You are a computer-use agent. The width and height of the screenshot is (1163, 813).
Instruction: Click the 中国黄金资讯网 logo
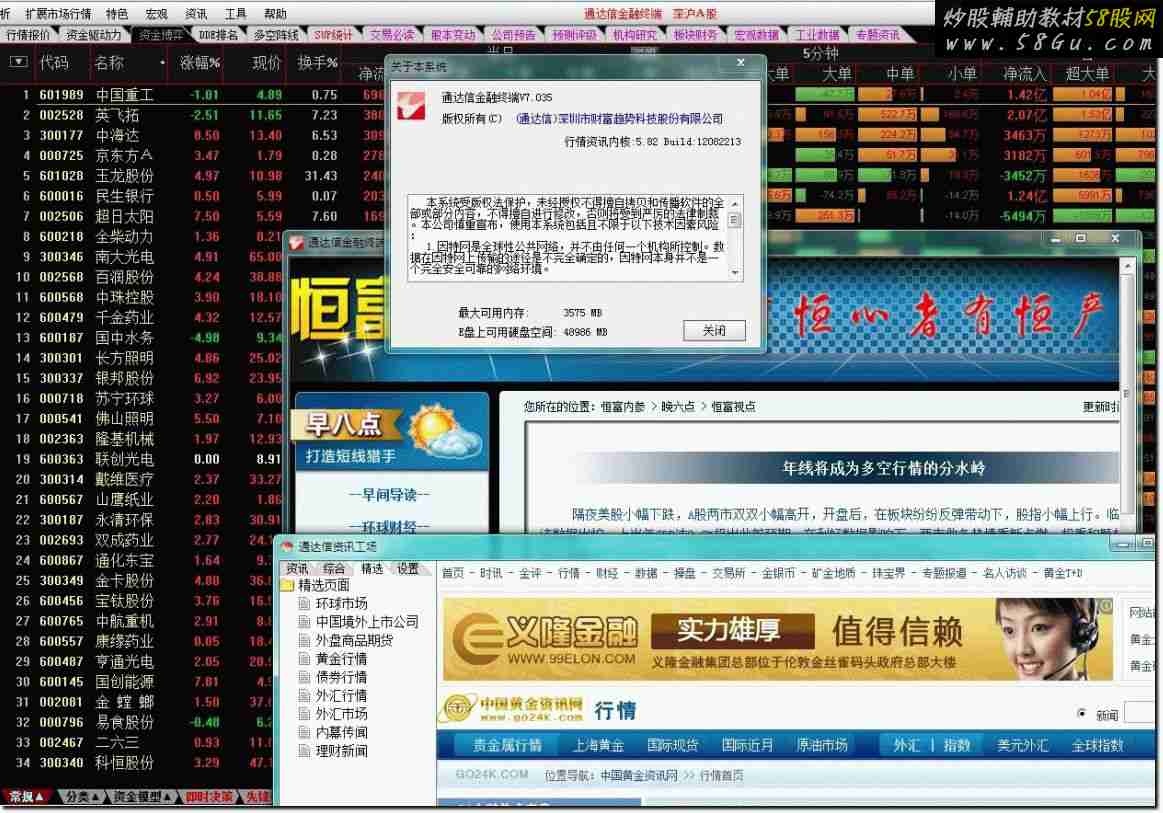point(512,710)
